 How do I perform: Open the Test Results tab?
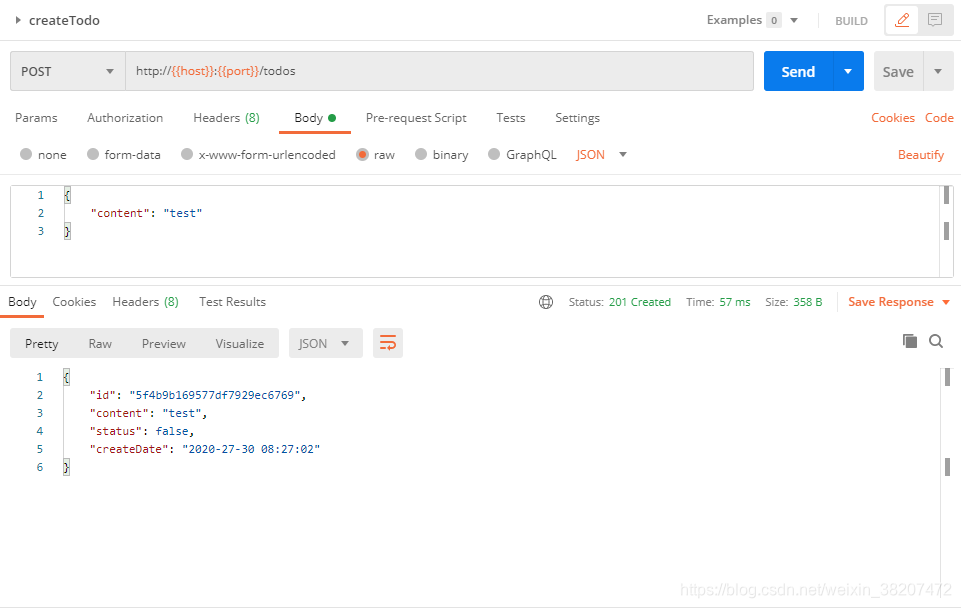coord(232,301)
